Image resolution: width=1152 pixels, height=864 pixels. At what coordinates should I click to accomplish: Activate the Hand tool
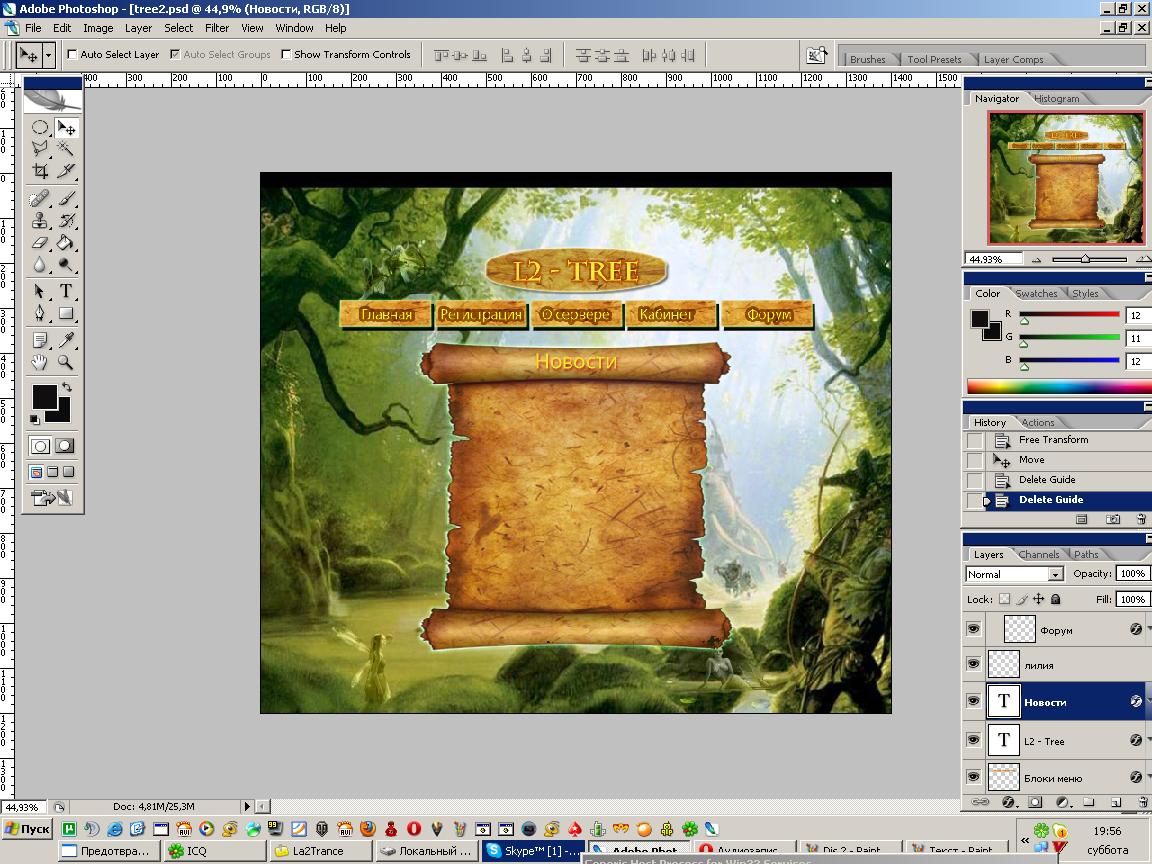tap(40, 362)
